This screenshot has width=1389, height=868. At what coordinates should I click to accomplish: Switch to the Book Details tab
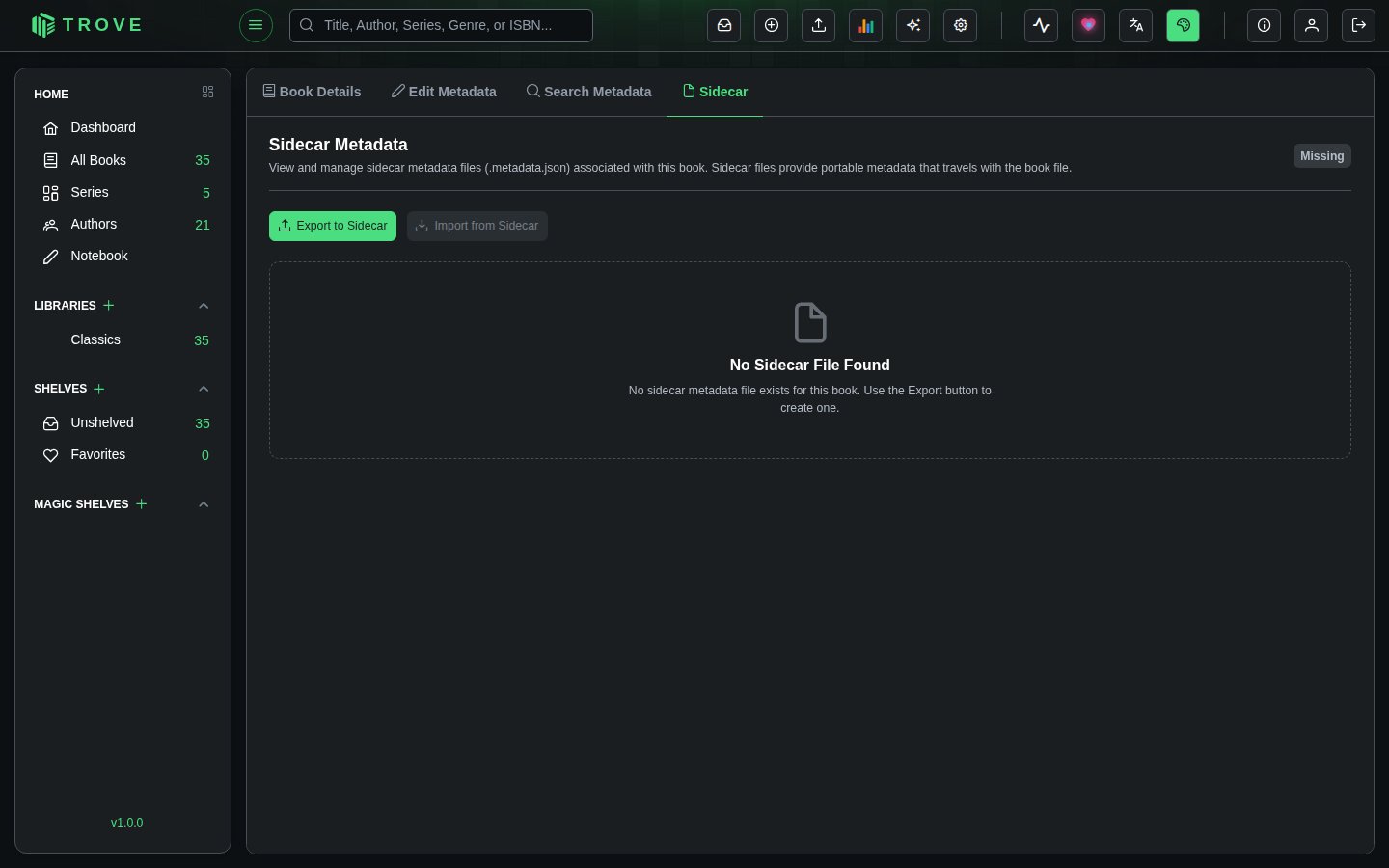tap(312, 92)
